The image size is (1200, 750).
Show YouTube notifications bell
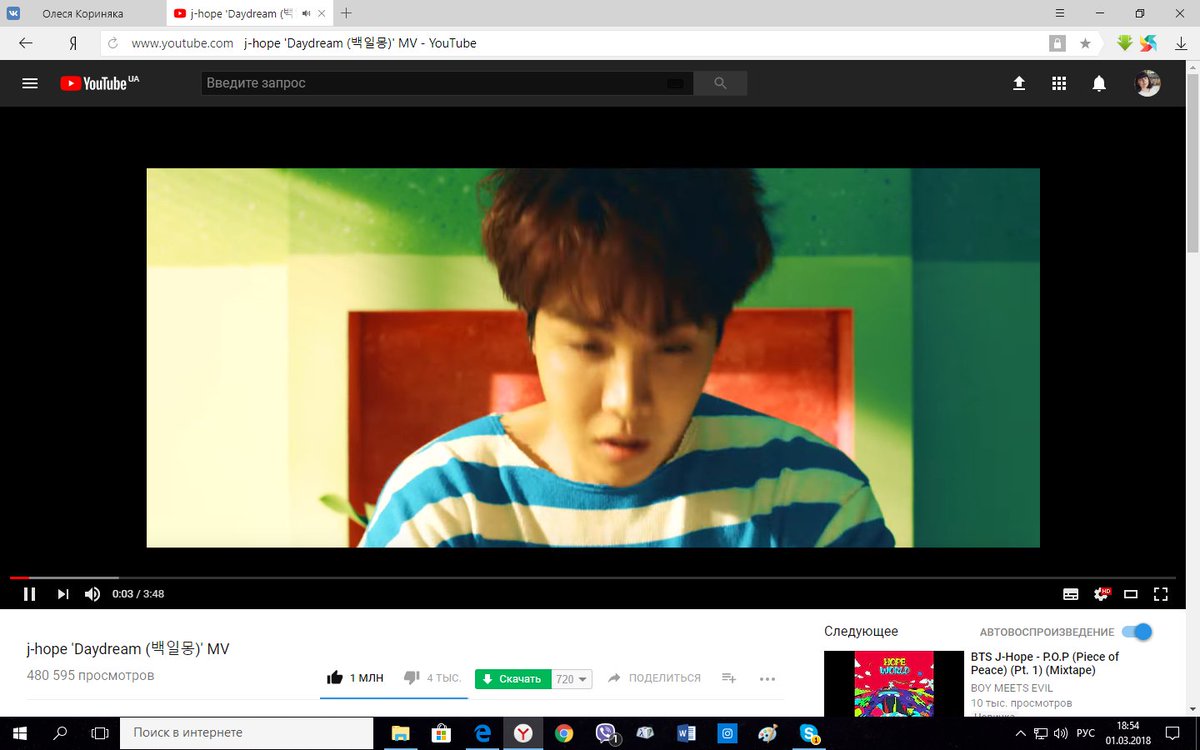point(1099,84)
